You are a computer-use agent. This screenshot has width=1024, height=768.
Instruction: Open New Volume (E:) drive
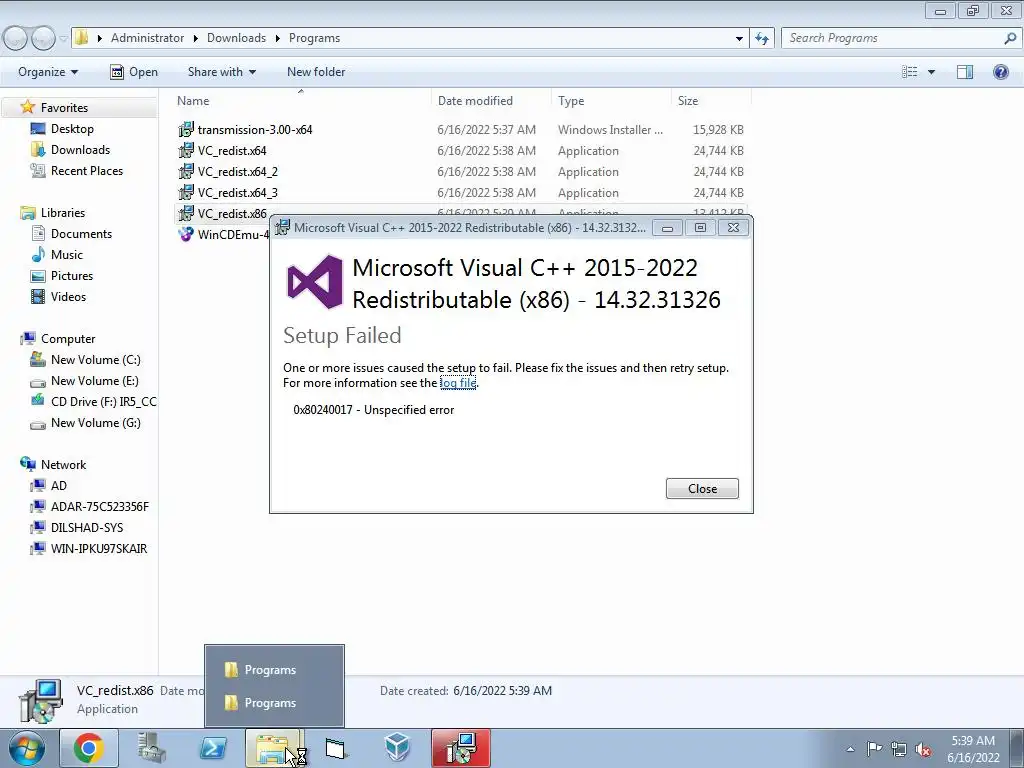pyautogui.click(x=95, y=380)
